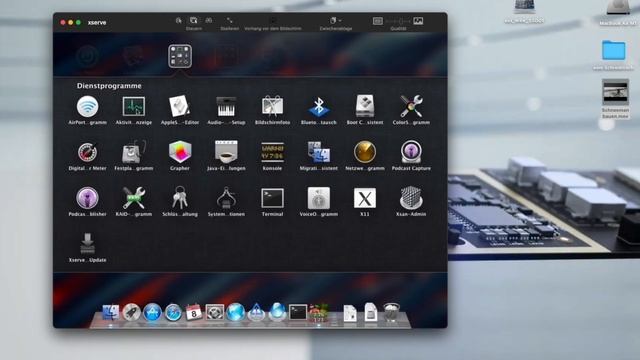Image resolution: width=640 pixels, height=360 pixels.
Task: Open the blue folder on the desktop
Action: pyautogui.click(x=613, y=50)
